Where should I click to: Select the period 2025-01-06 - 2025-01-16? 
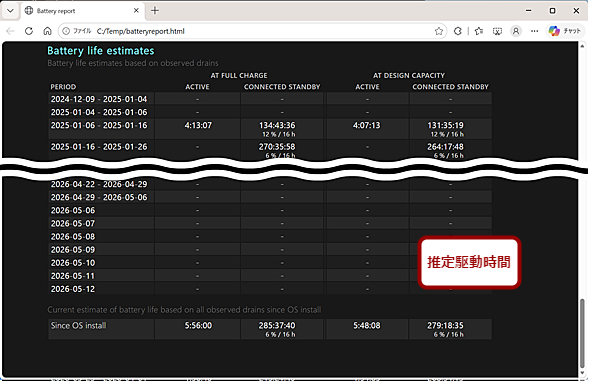point(99,125)
